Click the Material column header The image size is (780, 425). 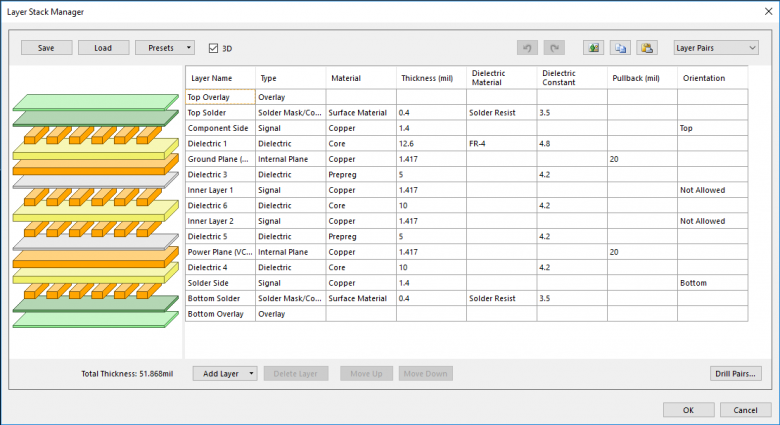pyautogui.click(x=361, y=78)
